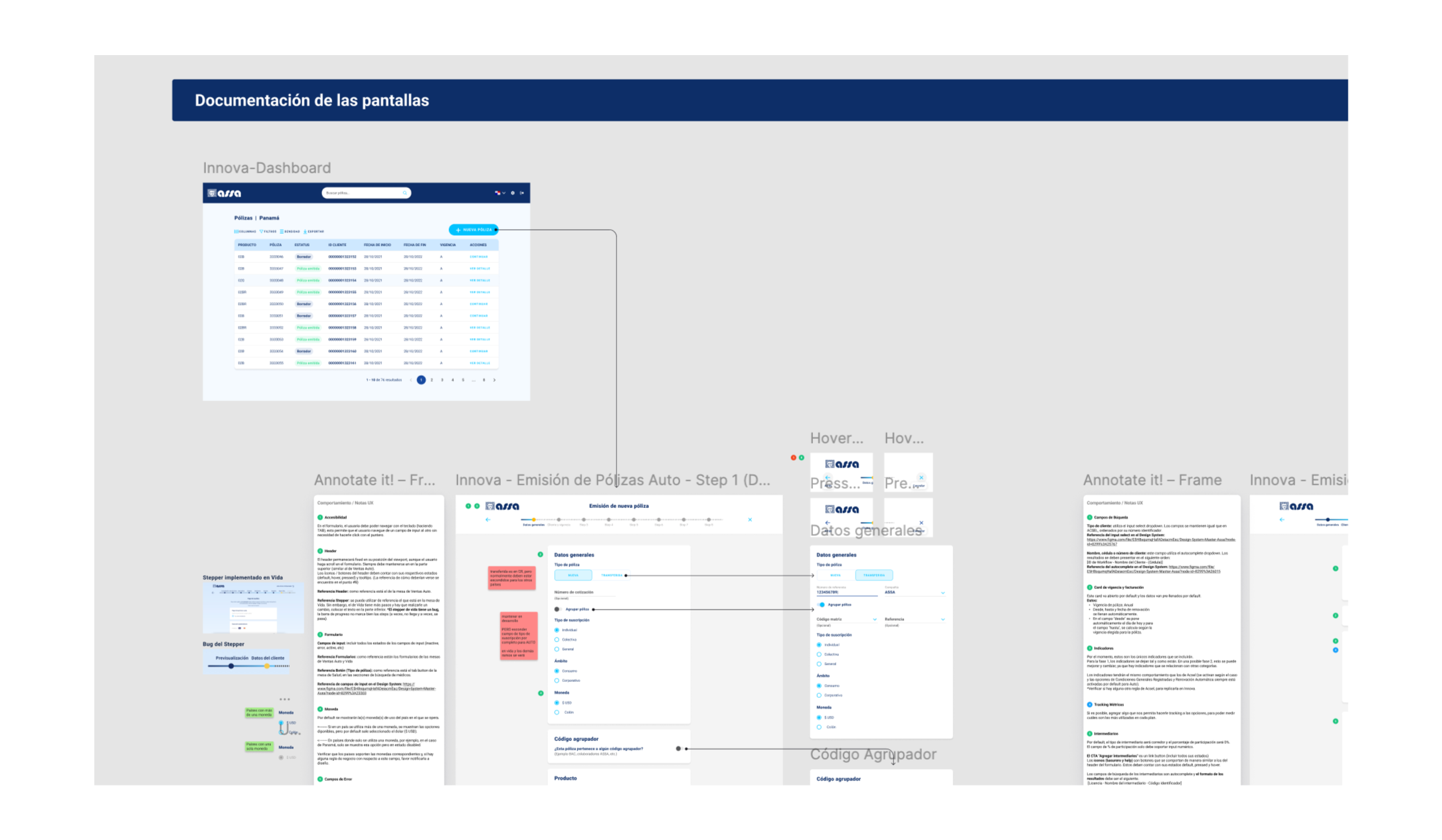Viewport: 1442px width, 840px height.
Task: Click the Nueva Póliza button
Action: tap(473, 230)
